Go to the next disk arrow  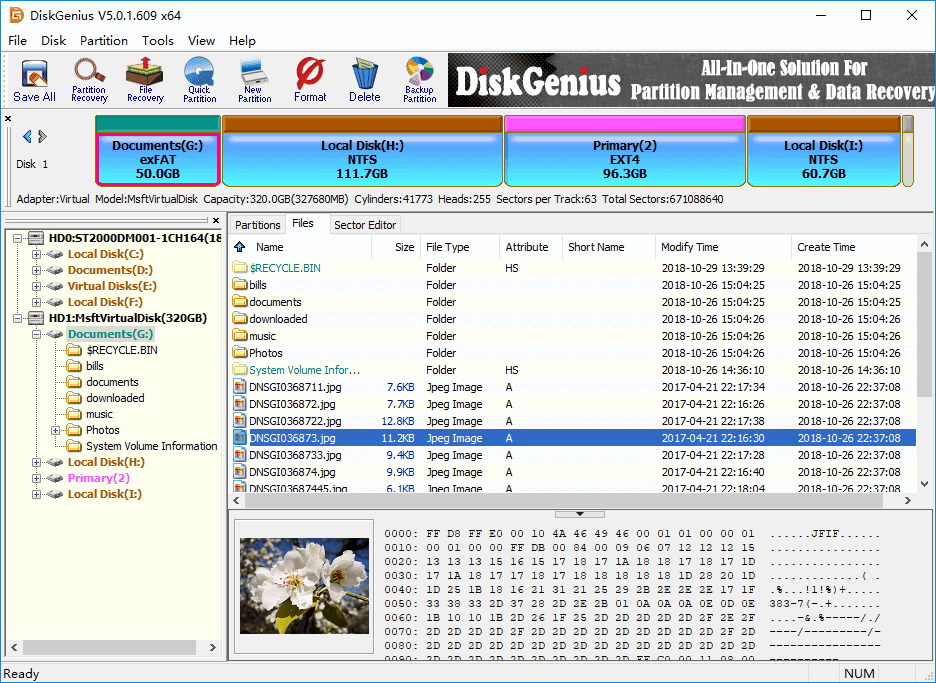41,137
